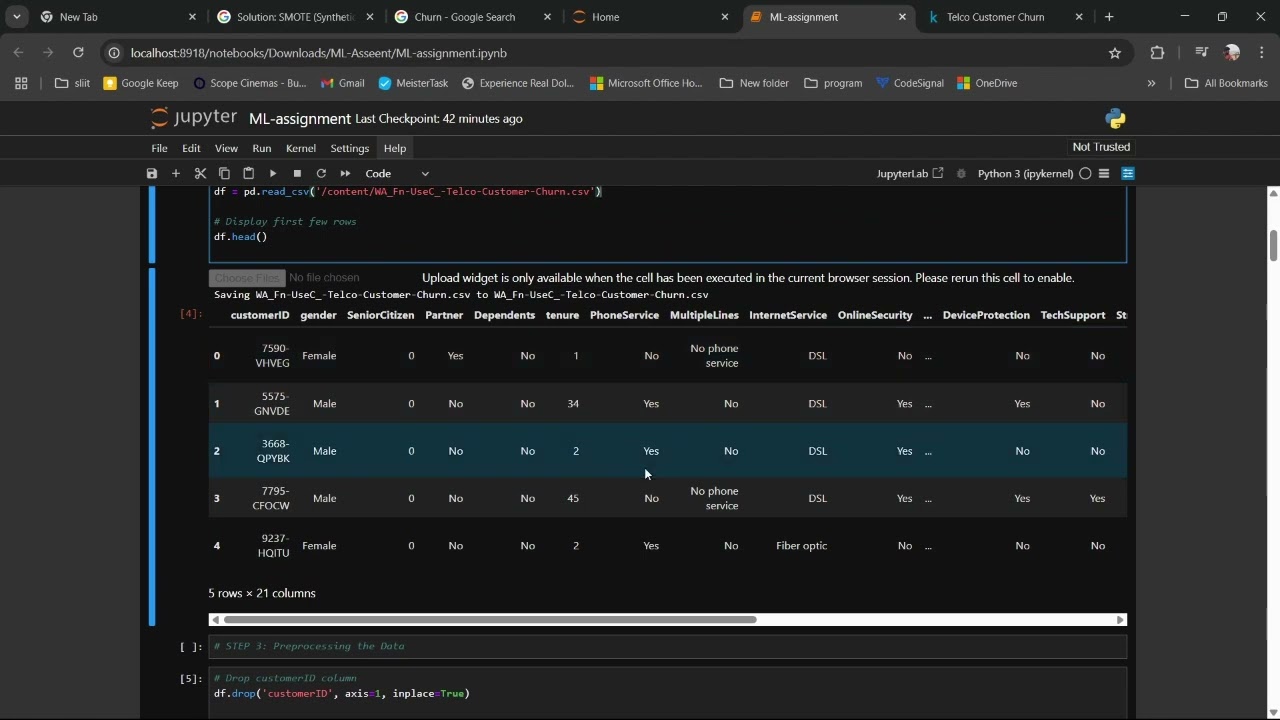Run the selected cell with the play icon

coord(273,174)
